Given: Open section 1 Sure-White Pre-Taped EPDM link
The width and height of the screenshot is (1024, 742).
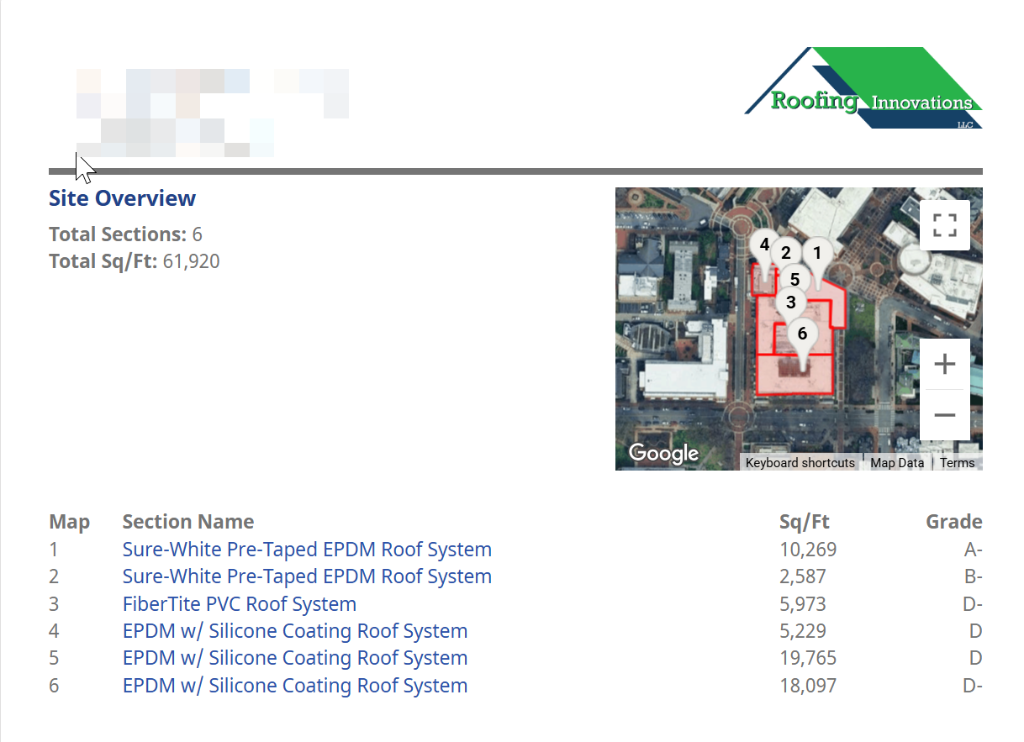Looking at the screenshot, I should [x=307, y=549].
